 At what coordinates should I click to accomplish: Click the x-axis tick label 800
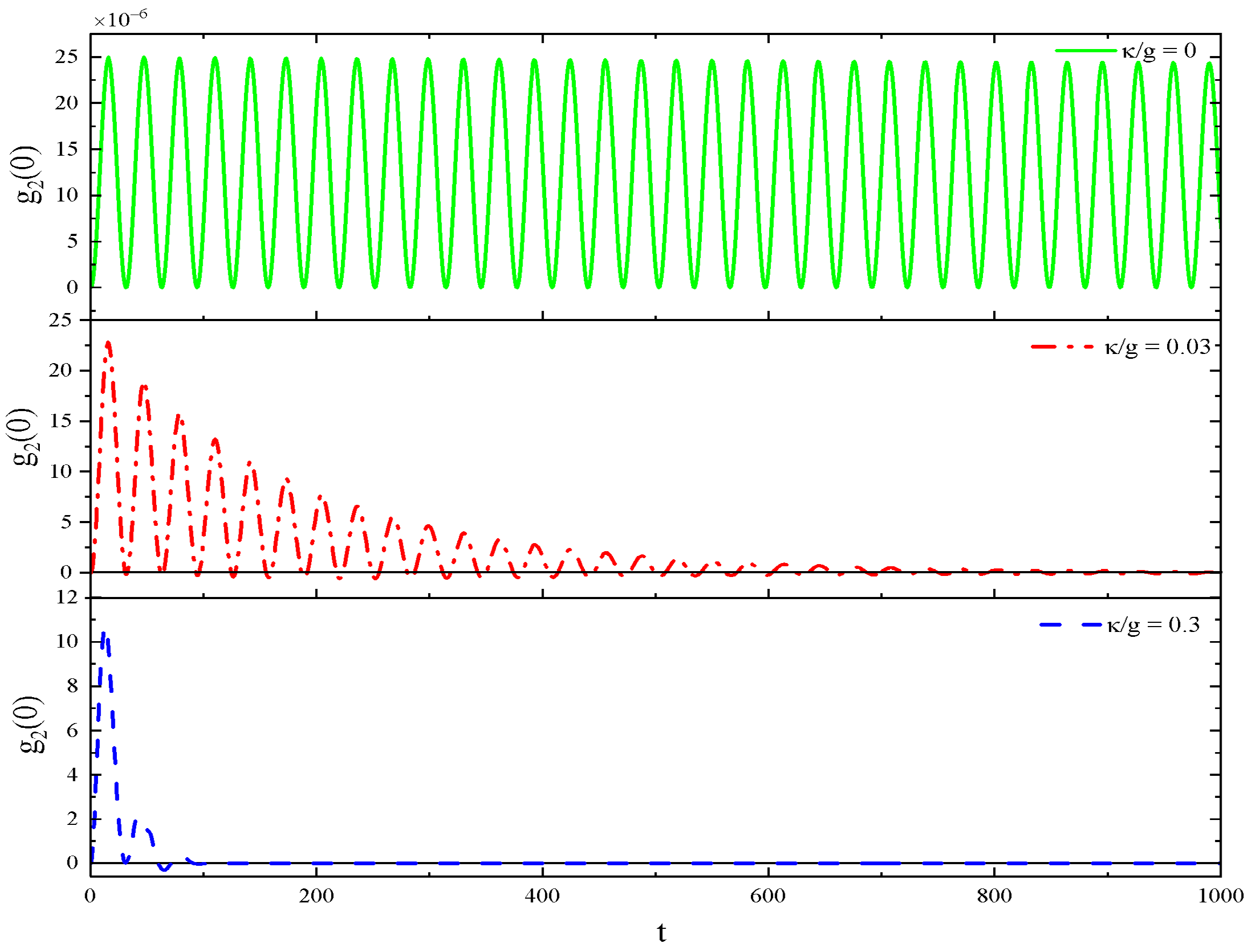tap(994, 896)
